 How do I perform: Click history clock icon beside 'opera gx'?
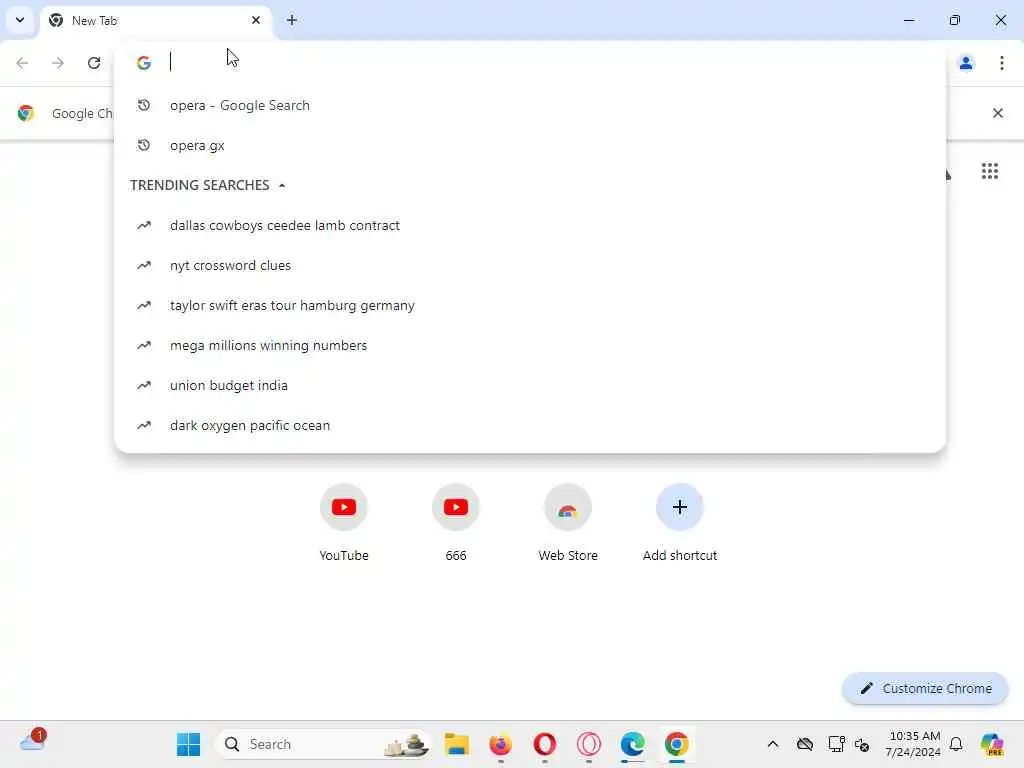click(x=144, y=145)
